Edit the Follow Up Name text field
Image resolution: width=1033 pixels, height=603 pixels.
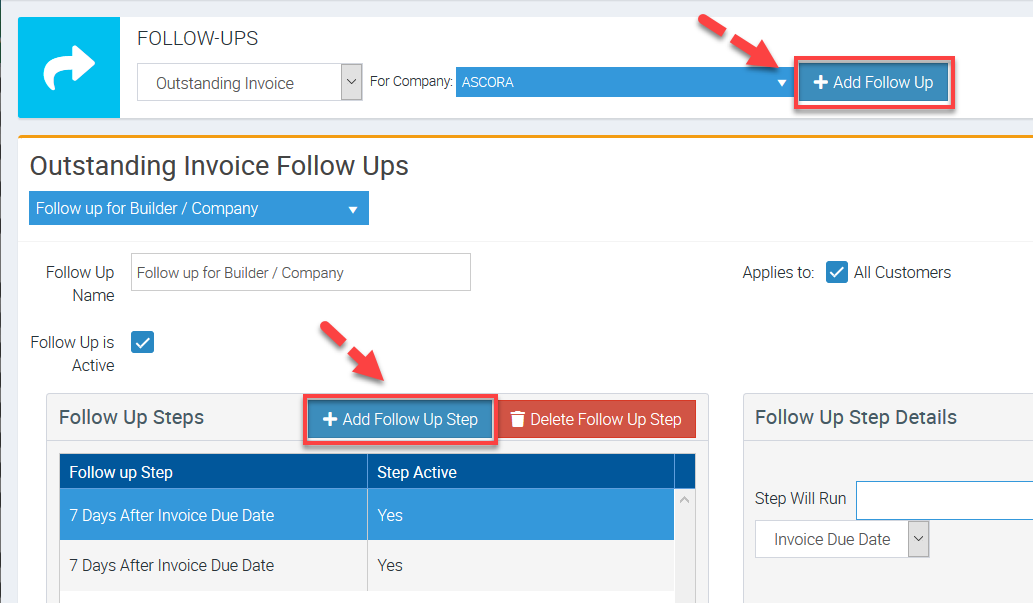coord(300,272)
